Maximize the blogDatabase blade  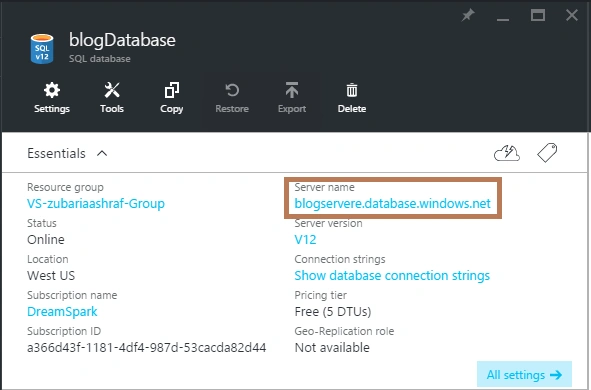tap(537, 15)
